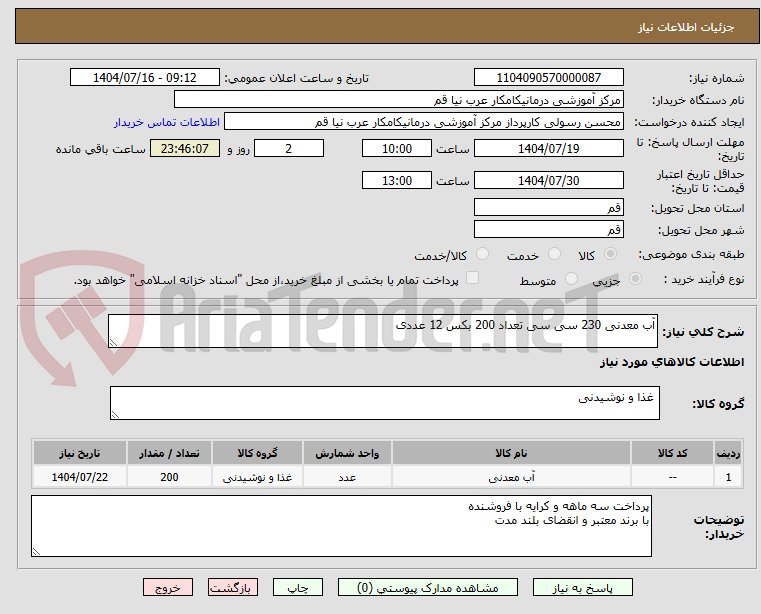Image resolution: width=761 pixels, height=614 pixels.
Task: Click the unit cell عدد
Action: click(347, 477)
